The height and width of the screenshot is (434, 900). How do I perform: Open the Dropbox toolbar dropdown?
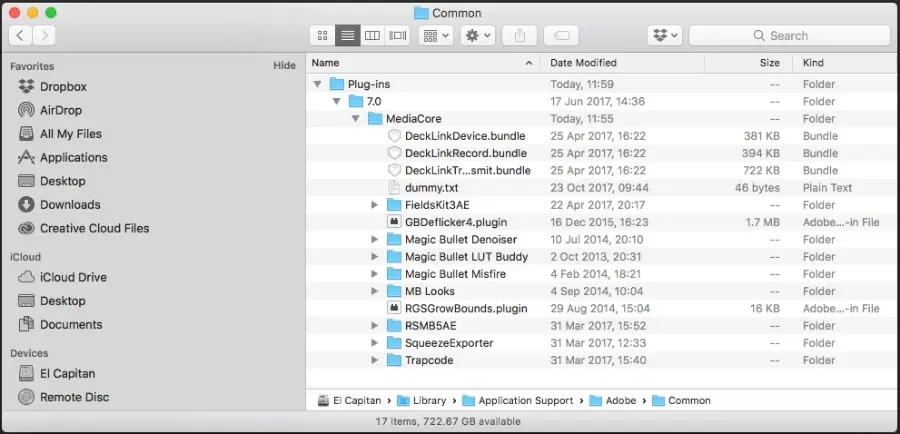[665, 36]
